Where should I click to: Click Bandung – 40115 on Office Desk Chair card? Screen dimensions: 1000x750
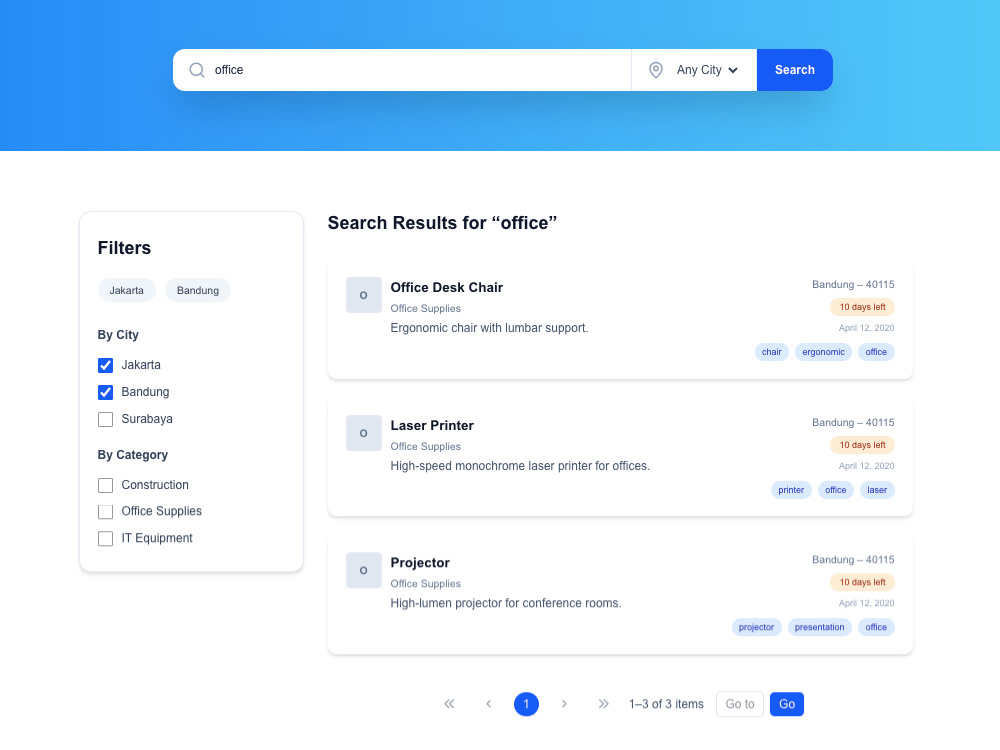point(853,284)
